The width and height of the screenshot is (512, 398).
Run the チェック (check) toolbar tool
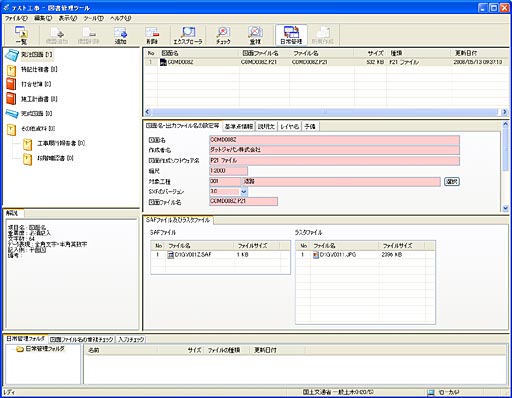coord(223,35)
